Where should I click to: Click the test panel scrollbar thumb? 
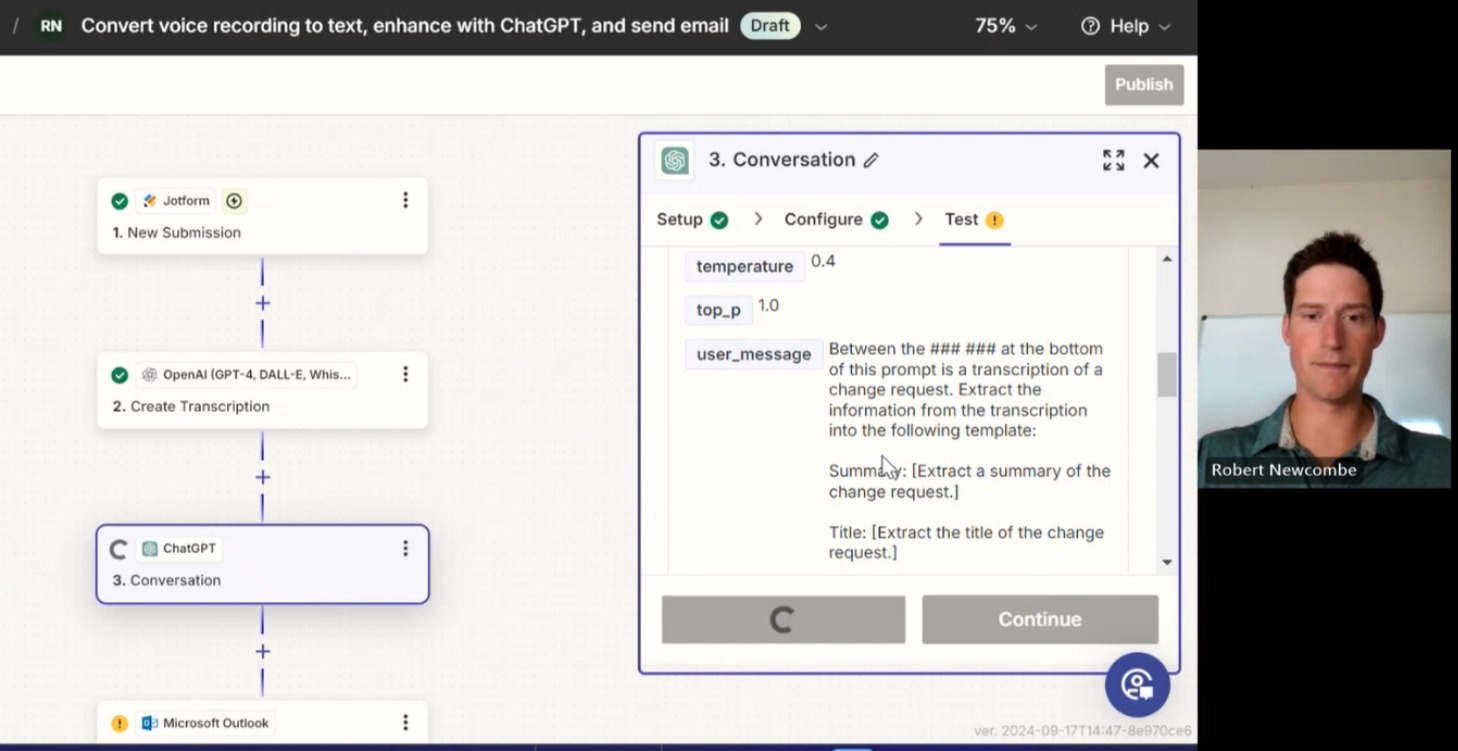1167,375
